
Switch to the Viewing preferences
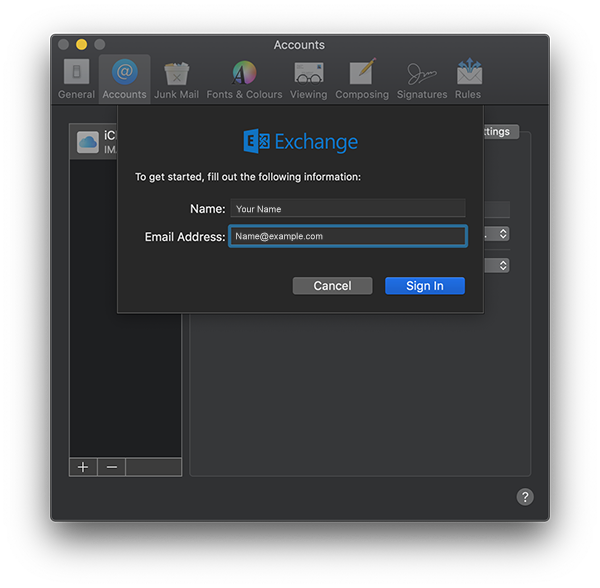(308, 79)
